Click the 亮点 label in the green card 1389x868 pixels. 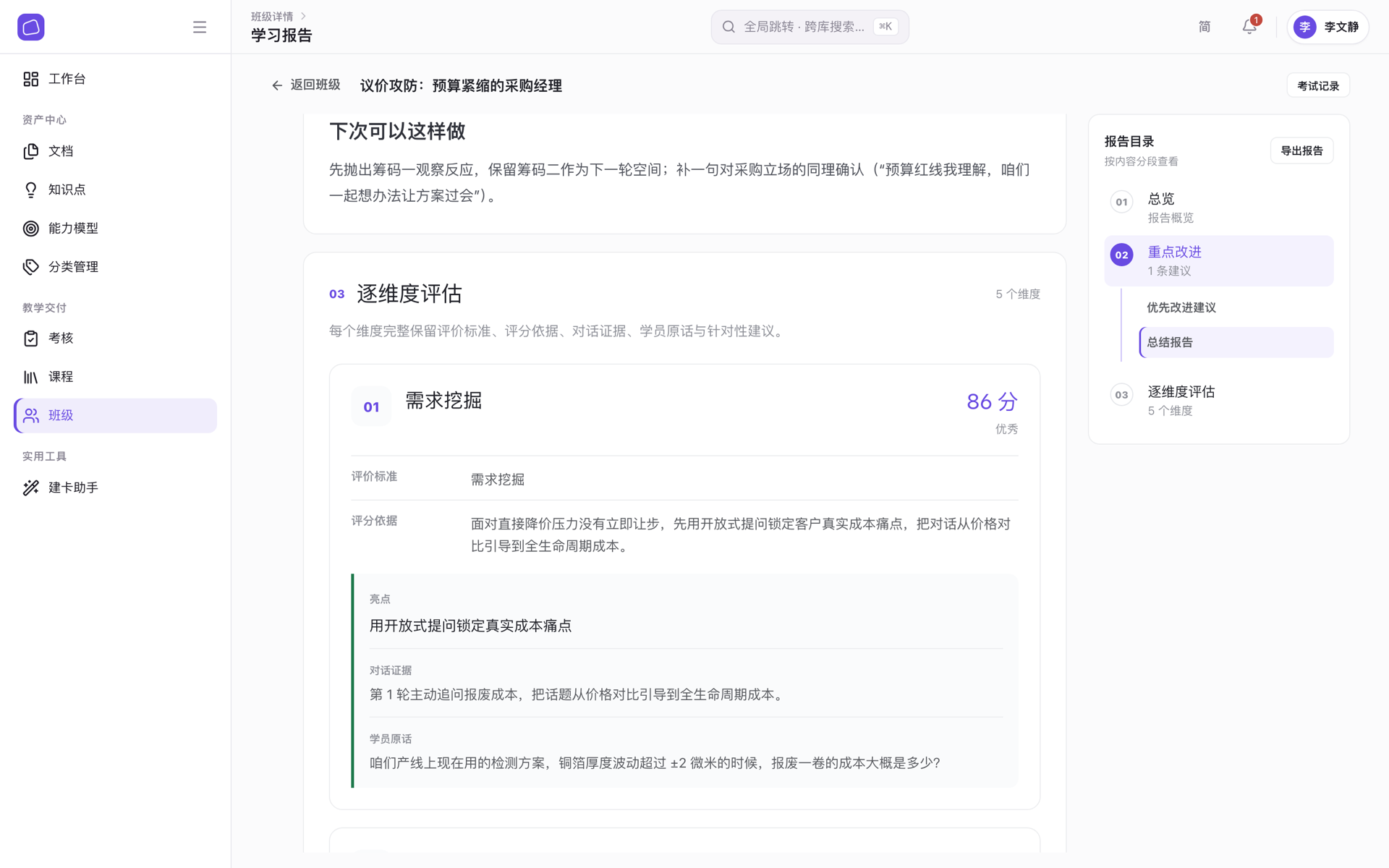[x=380, y=599]
